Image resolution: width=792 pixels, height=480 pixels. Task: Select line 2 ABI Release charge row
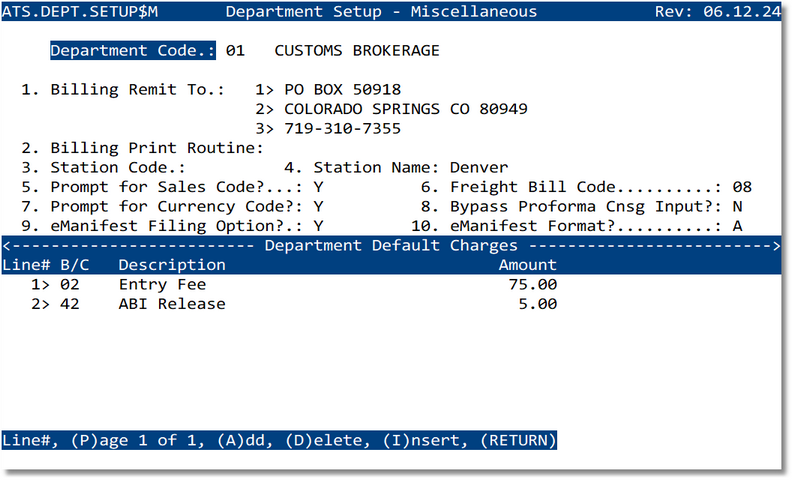tap(172, 304)
